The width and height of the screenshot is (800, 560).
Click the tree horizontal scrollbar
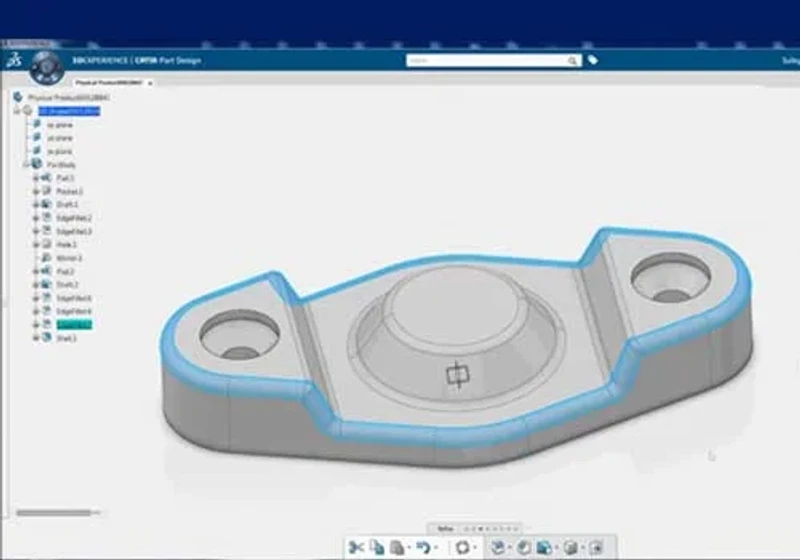(54, 513)
